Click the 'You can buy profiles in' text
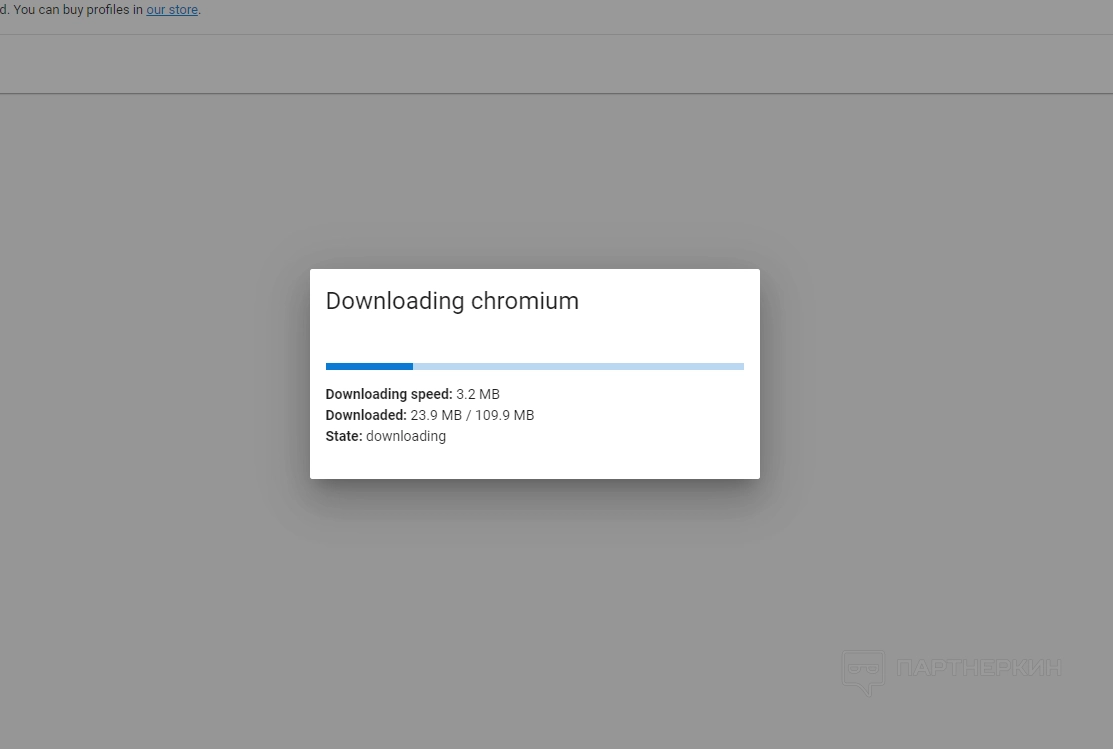Image resolution: width=1113 pixels, height=749 pixels. point(78,10)
